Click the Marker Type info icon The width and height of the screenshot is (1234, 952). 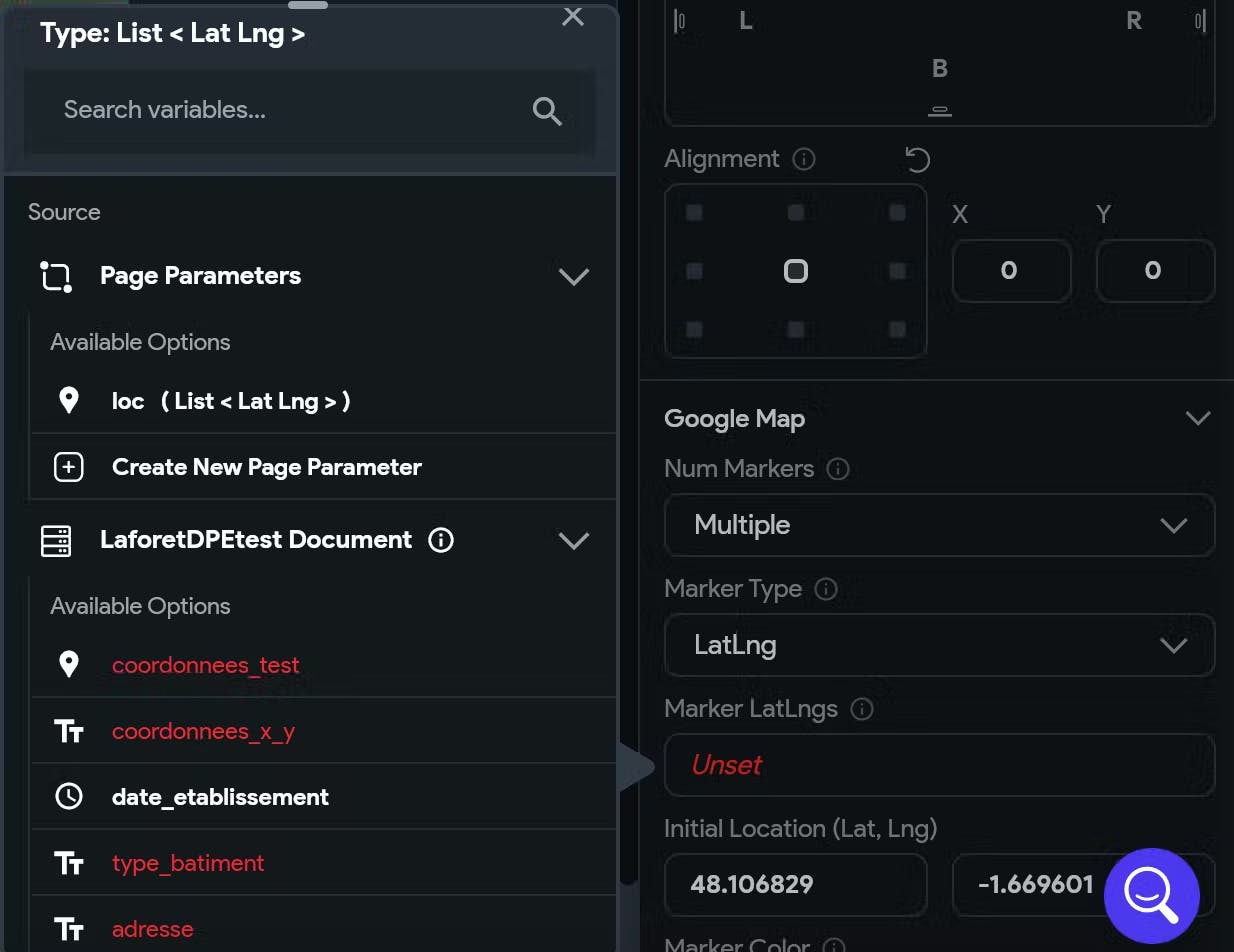826,589
